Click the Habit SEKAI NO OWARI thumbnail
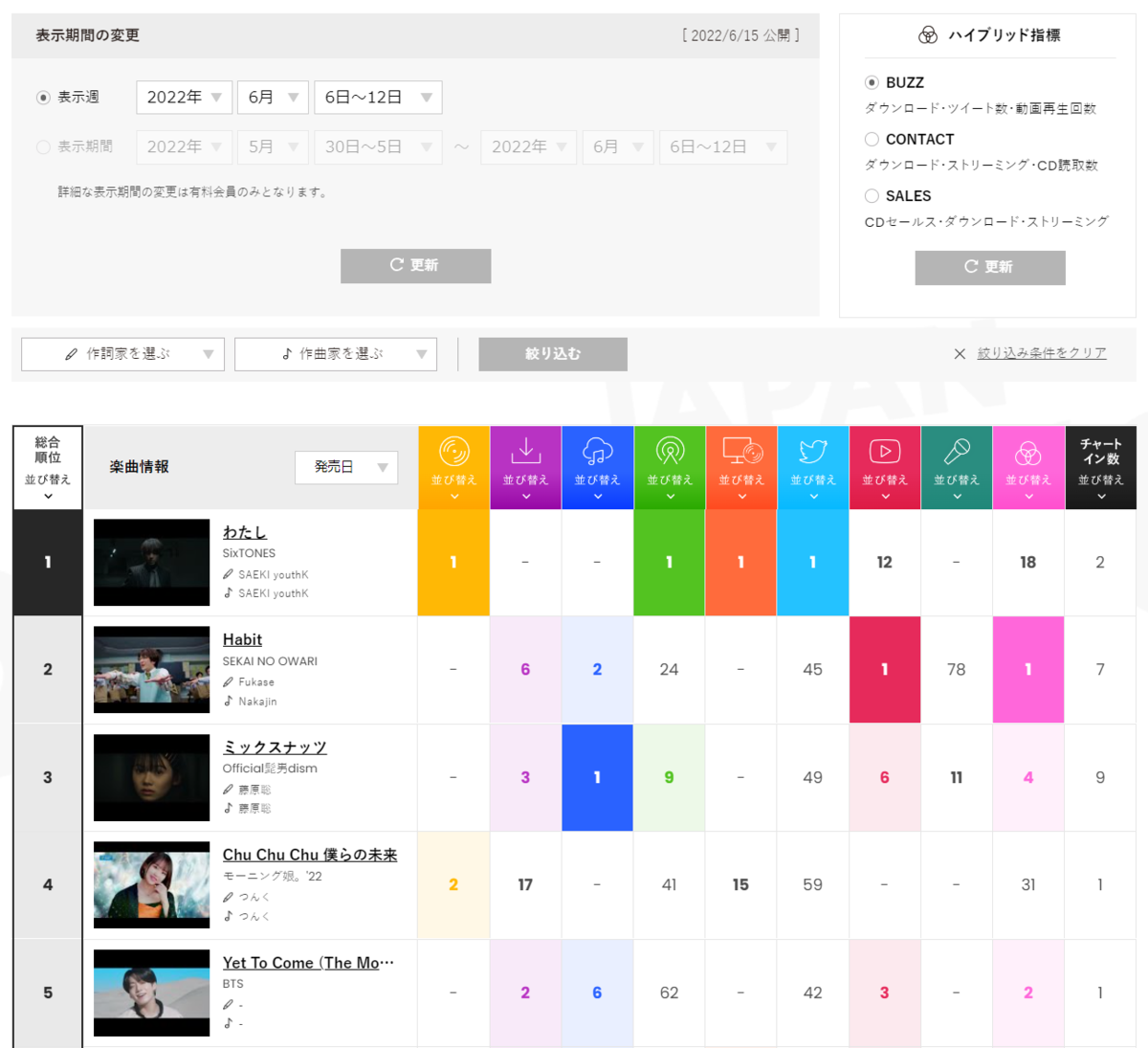This screenshot has width=1148, height=1048. tap(151, 670)
